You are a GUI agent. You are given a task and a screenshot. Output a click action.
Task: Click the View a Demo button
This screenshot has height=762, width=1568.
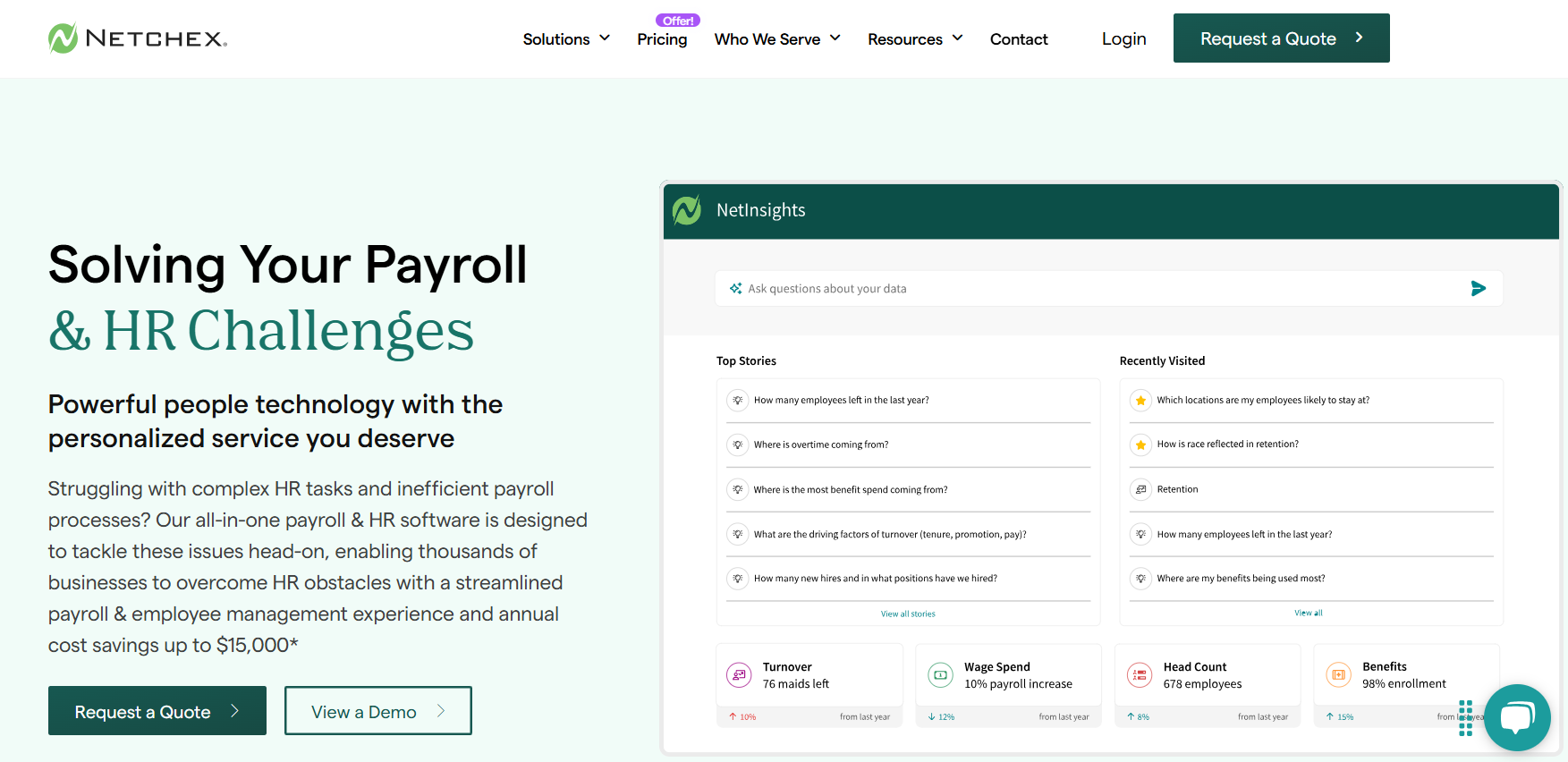click(378, 710)
